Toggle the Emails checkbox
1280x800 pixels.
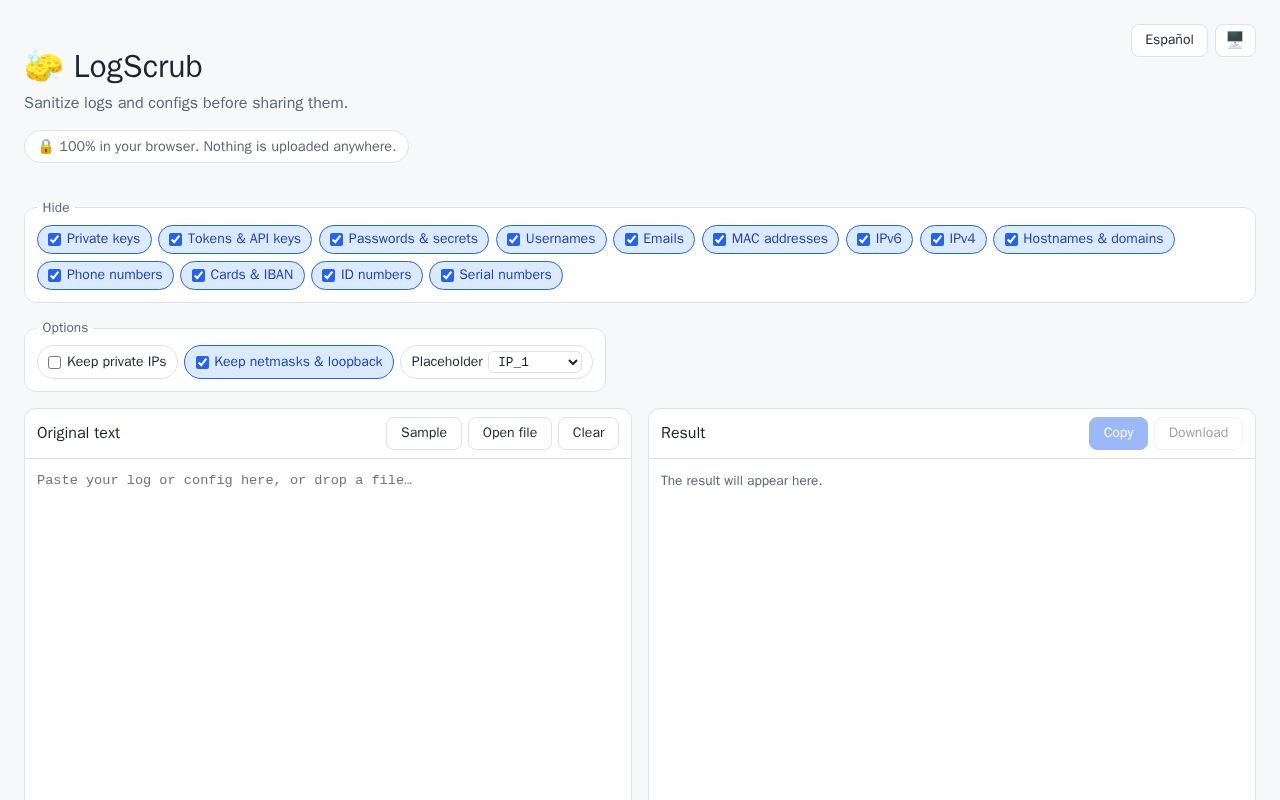click(631, 240)
